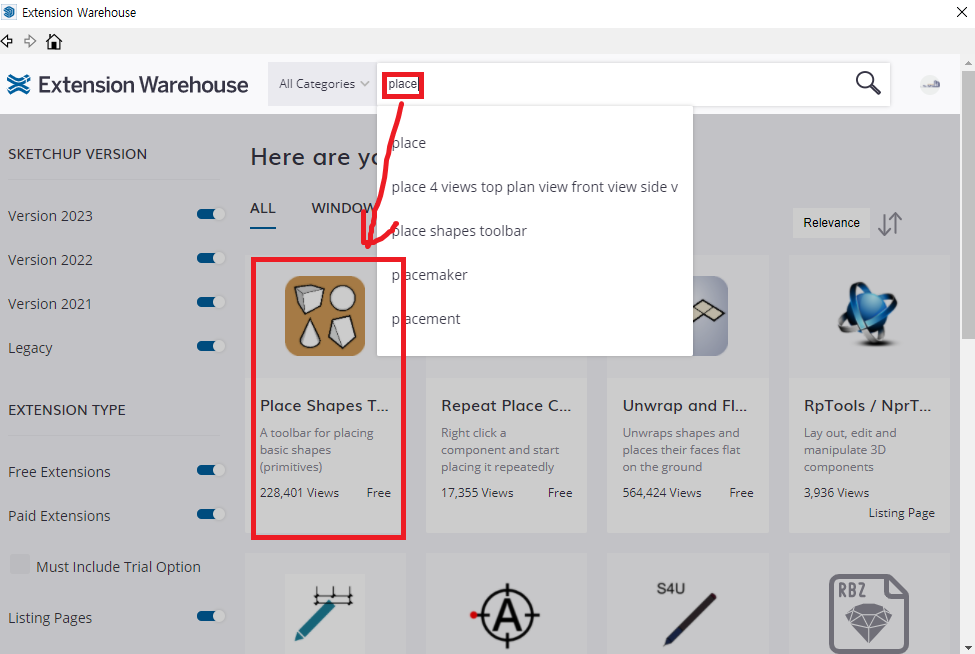Image resolution: width=975 pixels, height=654 pixels.
Task: Go forward with the forward arrow
Action: pyautogui.click(x=29, y=42)
